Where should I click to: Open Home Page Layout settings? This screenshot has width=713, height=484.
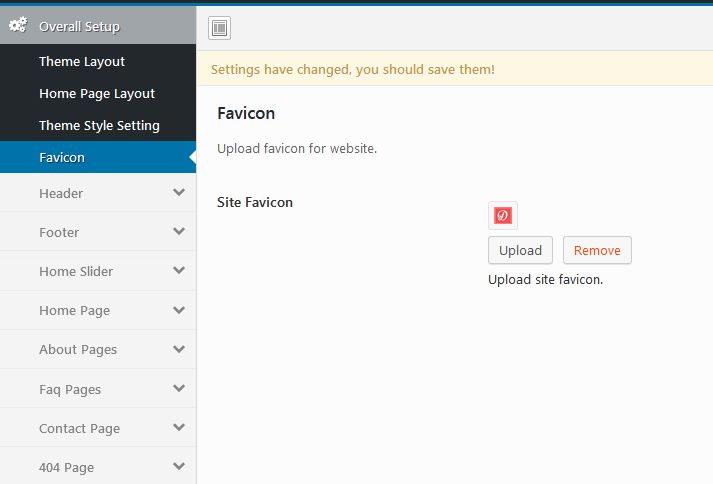97,93
